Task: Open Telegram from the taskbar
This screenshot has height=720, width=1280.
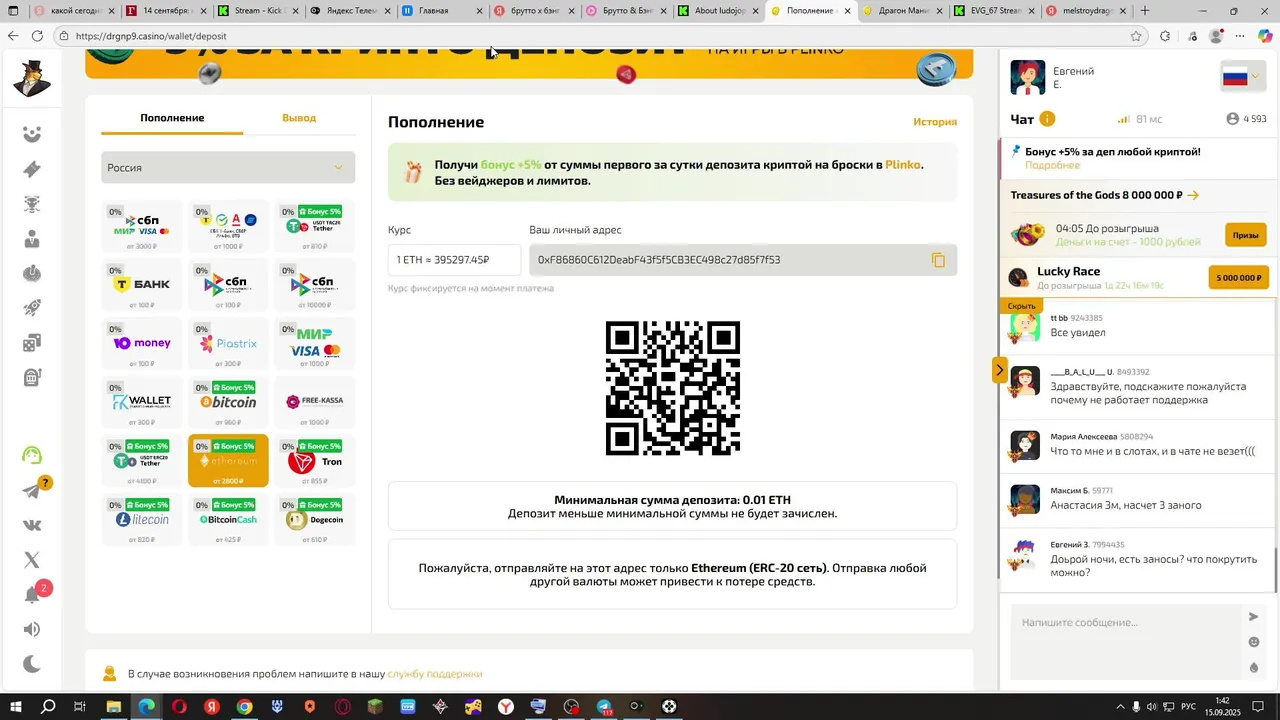Action: click(604, 707)
